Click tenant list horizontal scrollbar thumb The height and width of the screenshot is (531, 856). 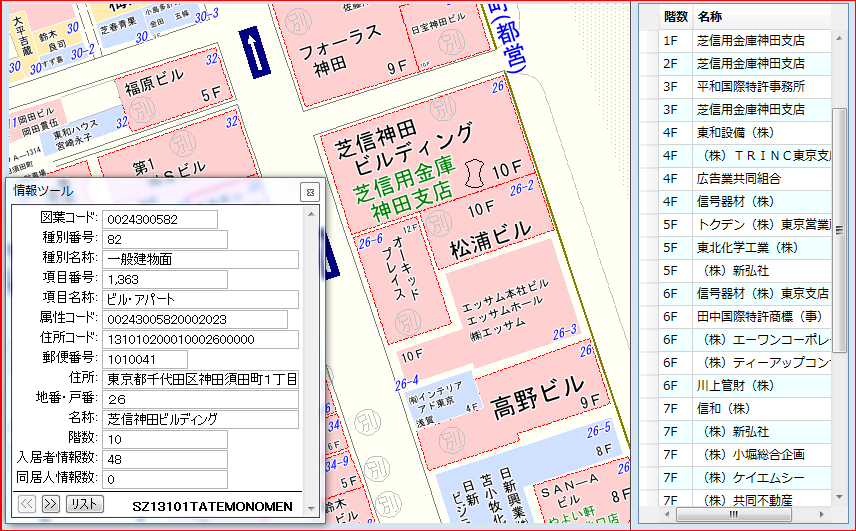(733, 514)
